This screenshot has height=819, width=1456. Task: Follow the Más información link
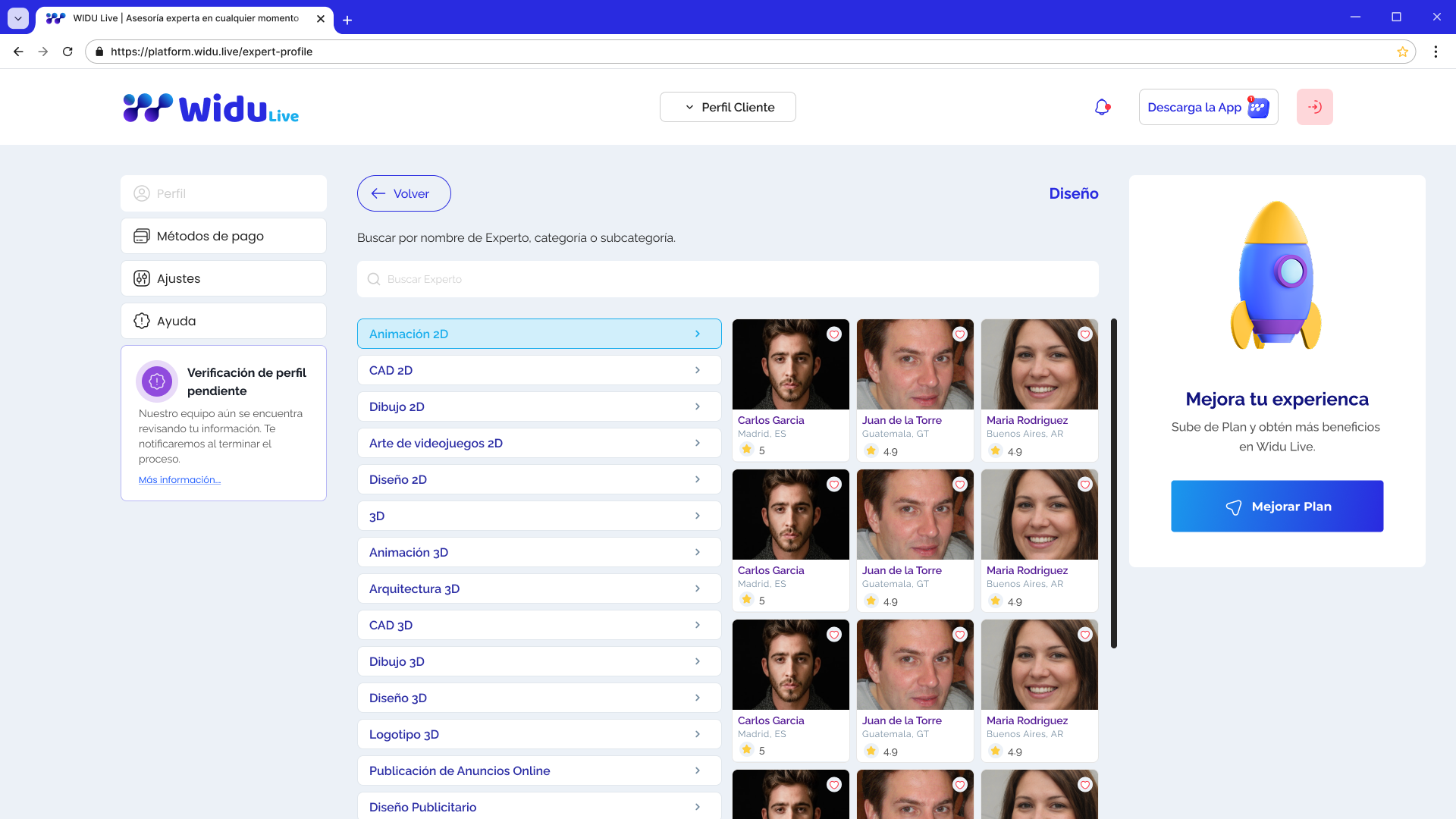pyautogui.click(x=180, y=480)
